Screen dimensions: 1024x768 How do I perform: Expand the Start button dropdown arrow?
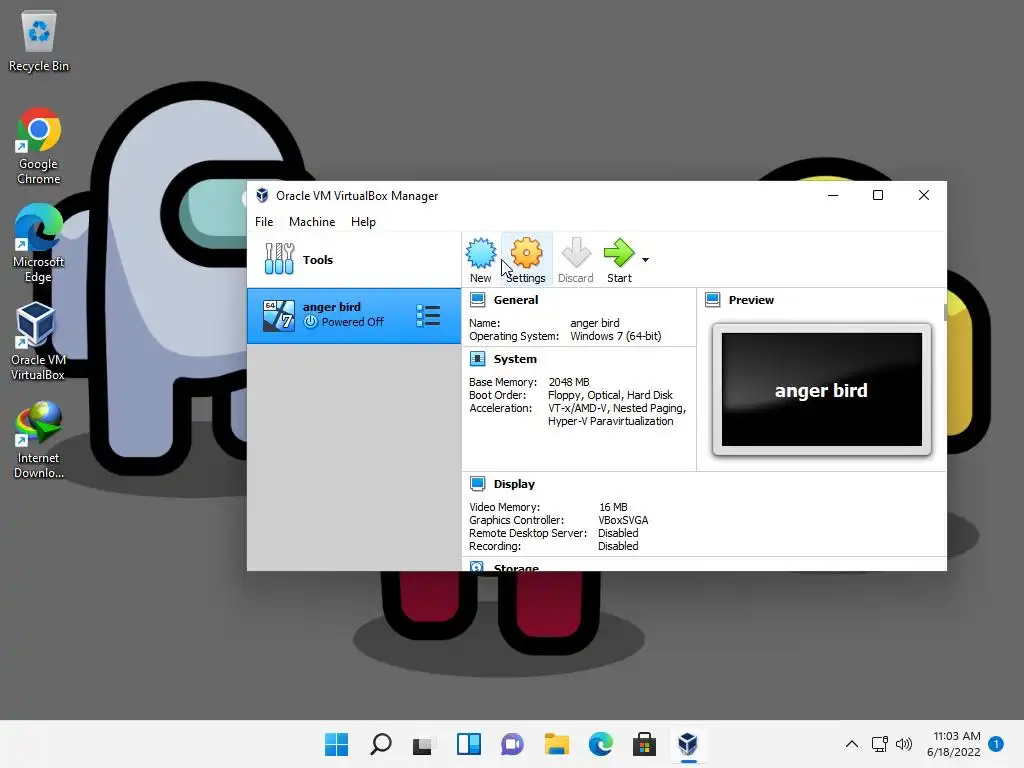click(645, 260)
